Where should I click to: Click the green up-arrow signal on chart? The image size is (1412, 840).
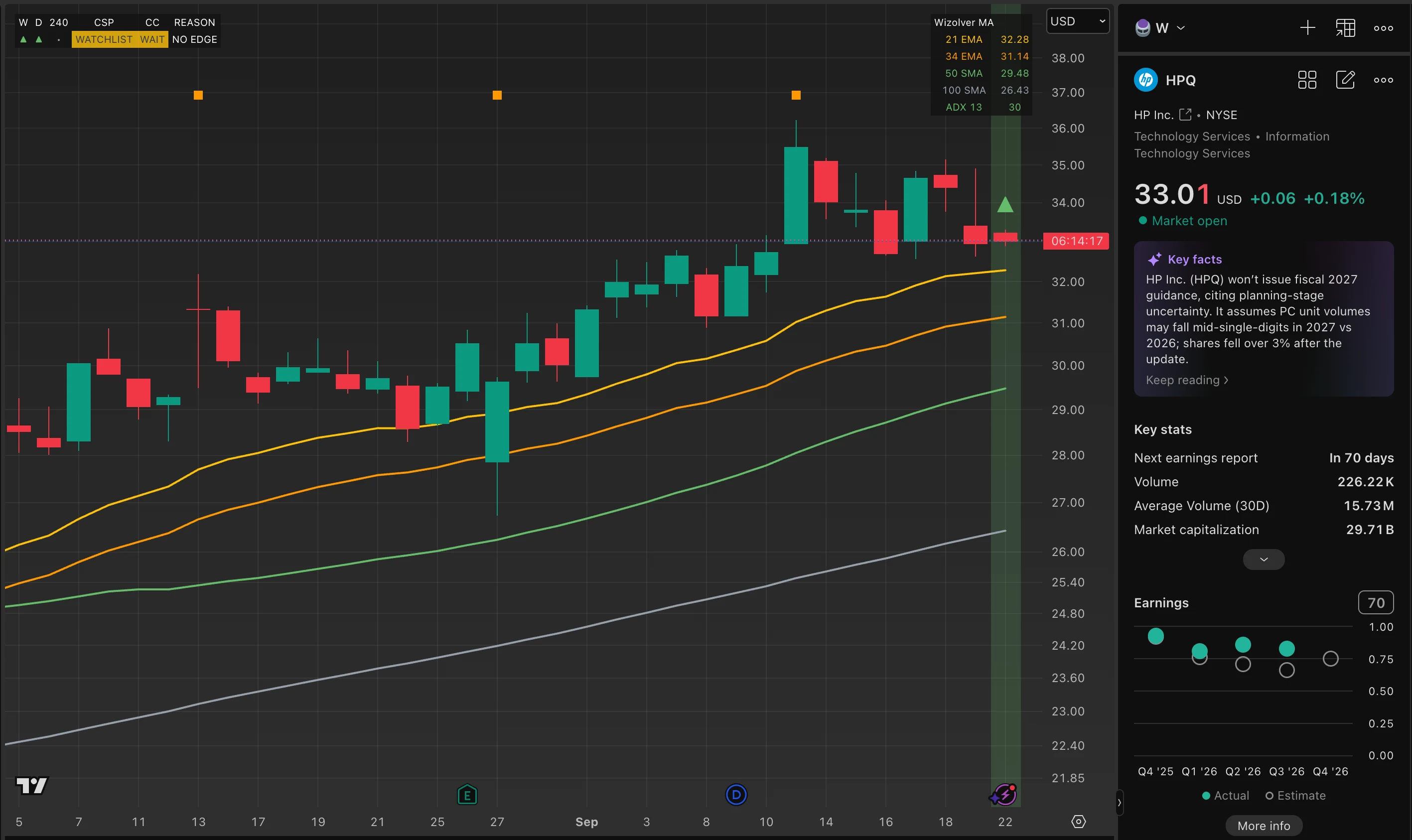tap(1005, 204)
